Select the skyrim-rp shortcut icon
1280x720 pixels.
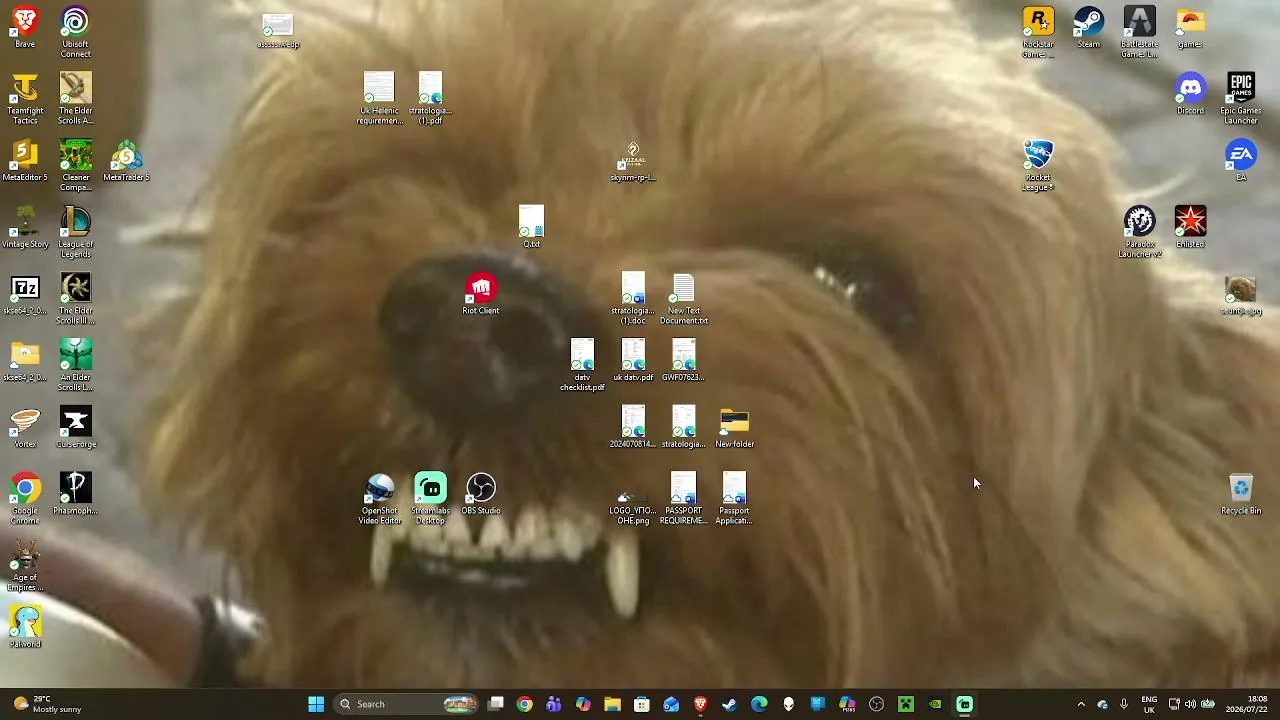pos(633,161)
